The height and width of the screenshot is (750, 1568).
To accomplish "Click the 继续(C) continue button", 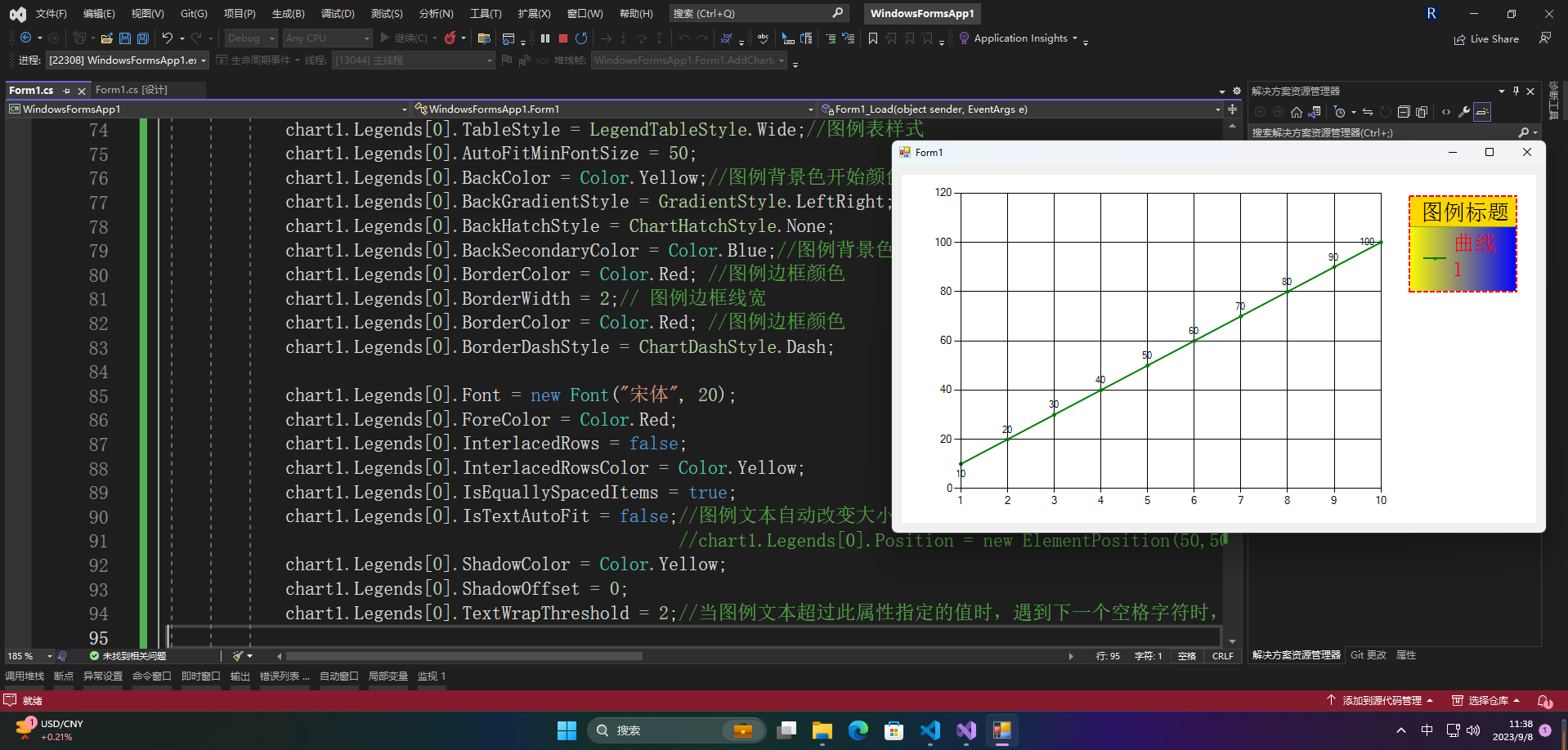I will point(404,38).
